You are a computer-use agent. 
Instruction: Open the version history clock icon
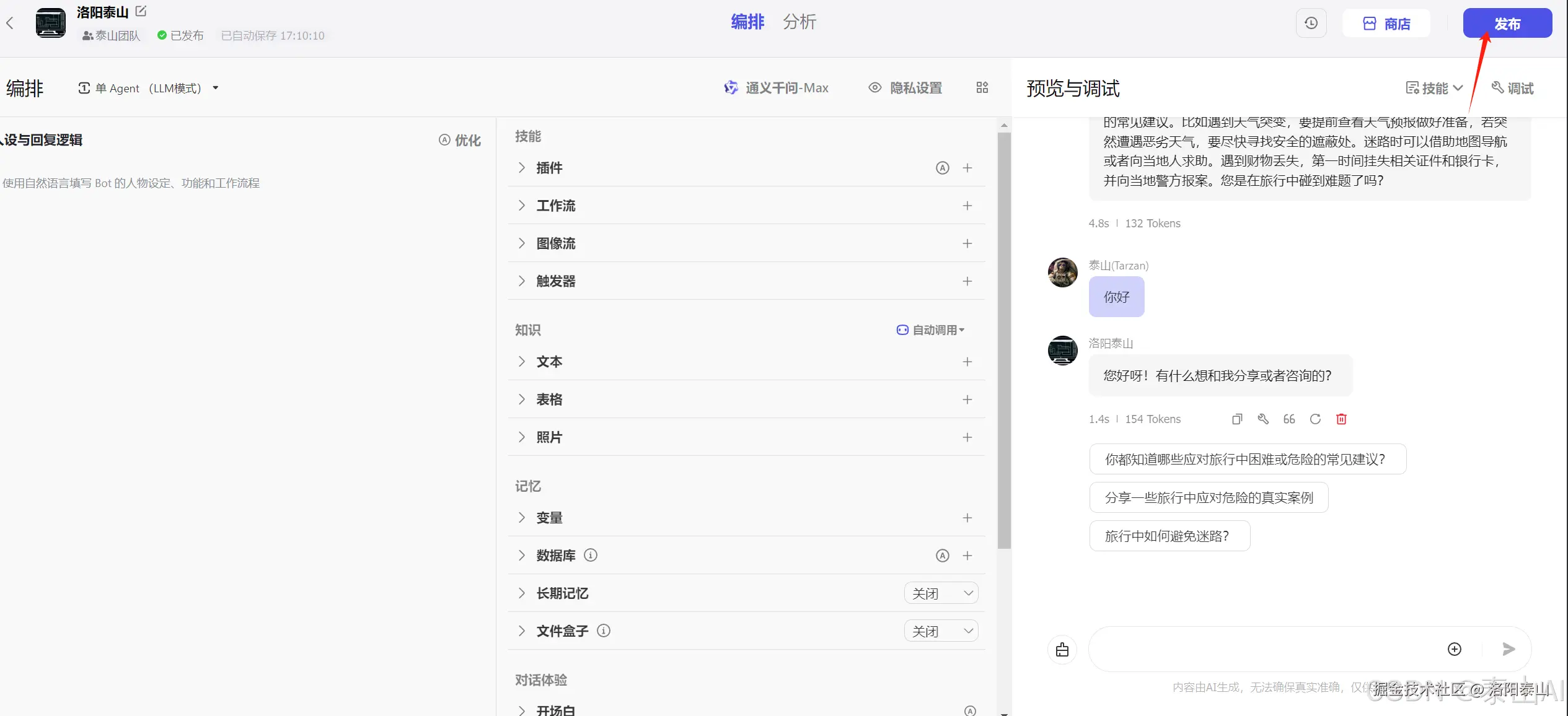[x=1311, y=23]
